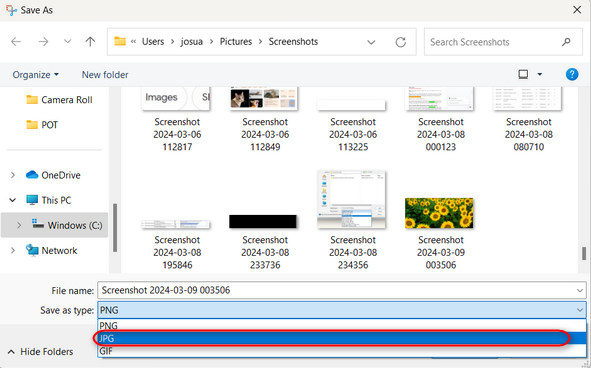This screenshot has height=368, width=591.
Task: Expand the OneDrive tree node
Action: pos(13,175)
